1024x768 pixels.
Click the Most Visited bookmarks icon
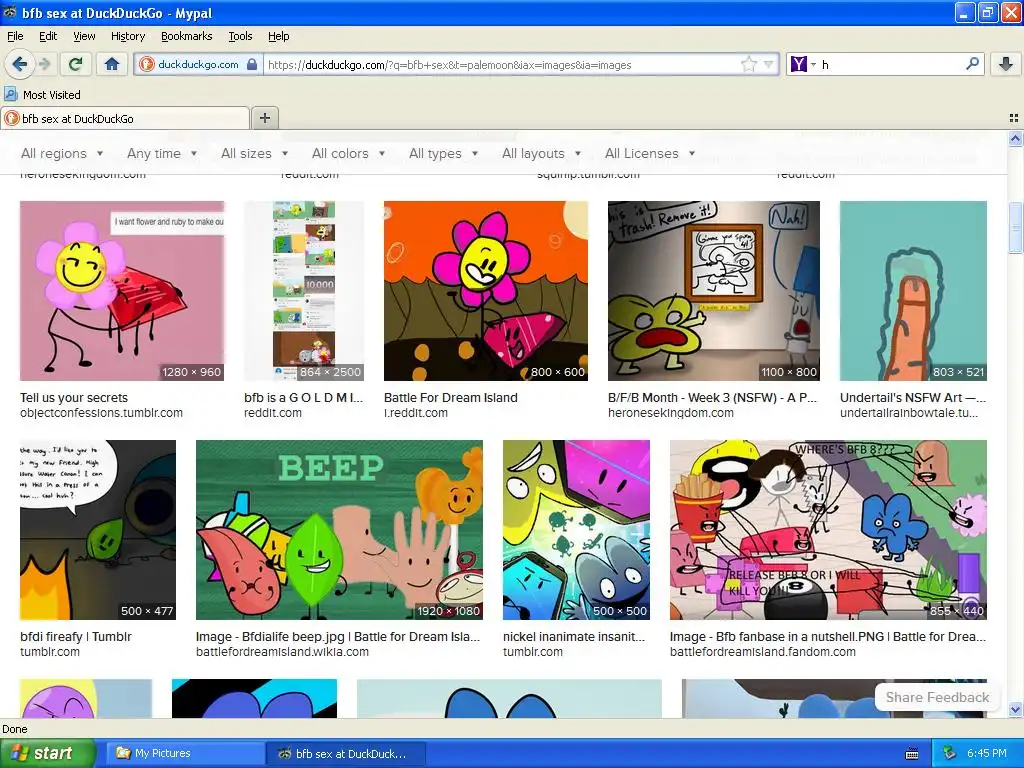point(10,94)
